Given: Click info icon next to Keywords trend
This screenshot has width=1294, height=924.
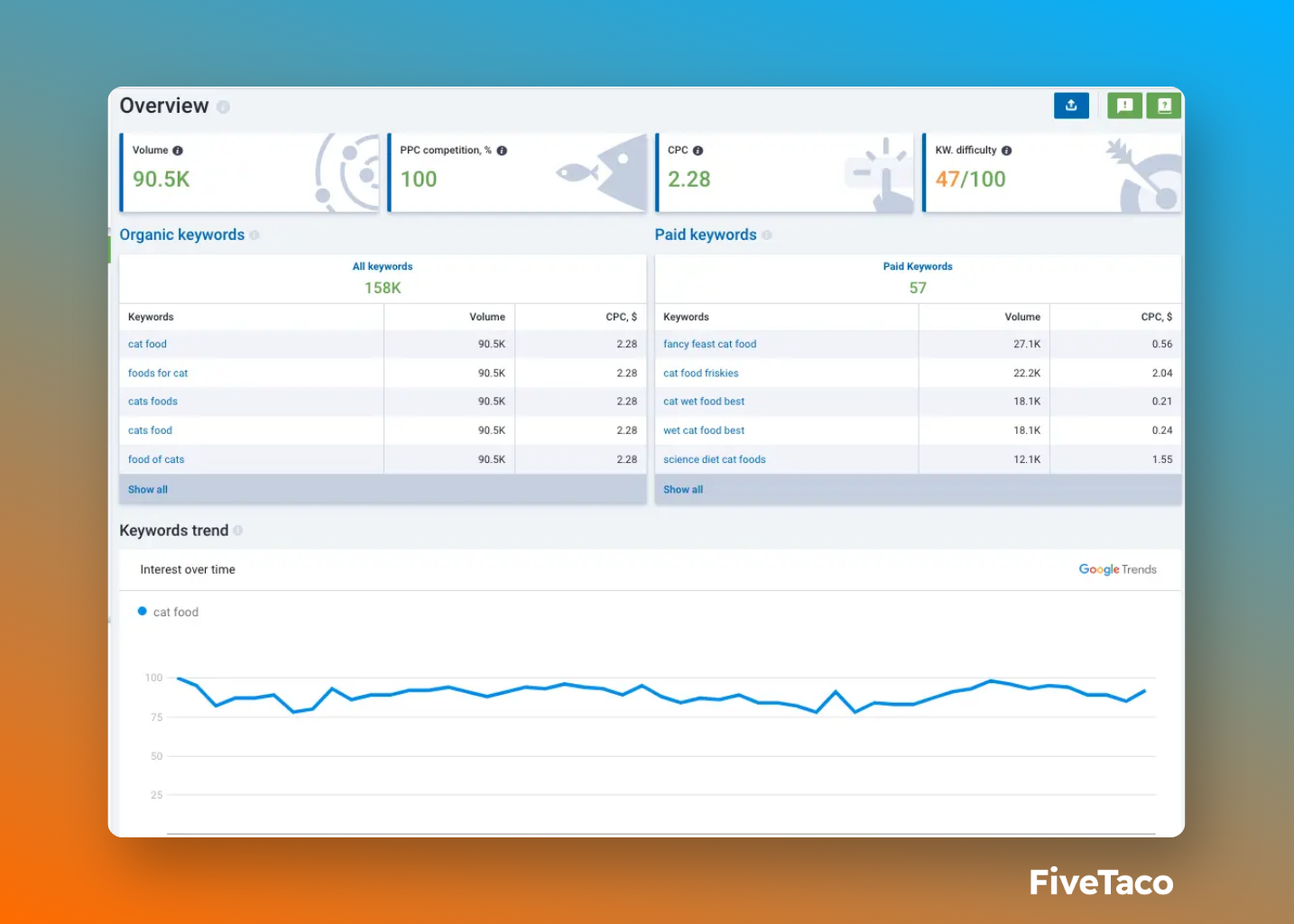Looking at the screenshot, I should pyautogui.click(x=238, y=531).
